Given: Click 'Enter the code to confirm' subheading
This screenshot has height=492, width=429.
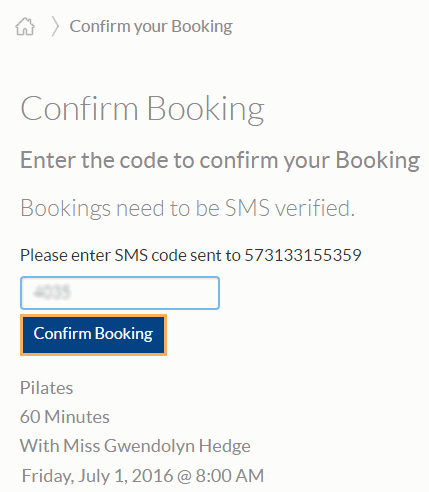Looking at the screenshot, I should coord(220,161).
